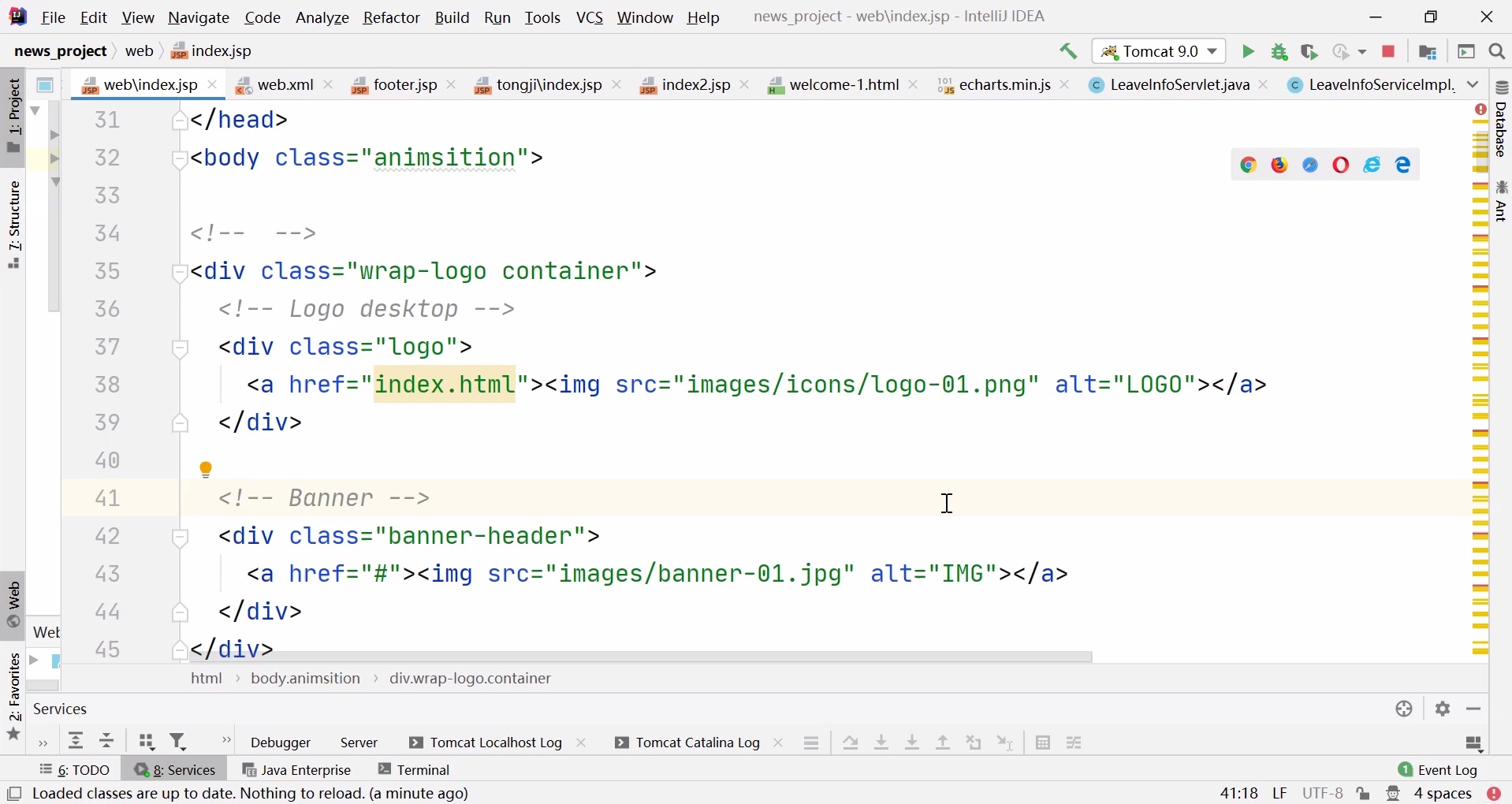Open the page in Chrome browser
Screen dimensions: 1512x804
(x=1249, y=166)
